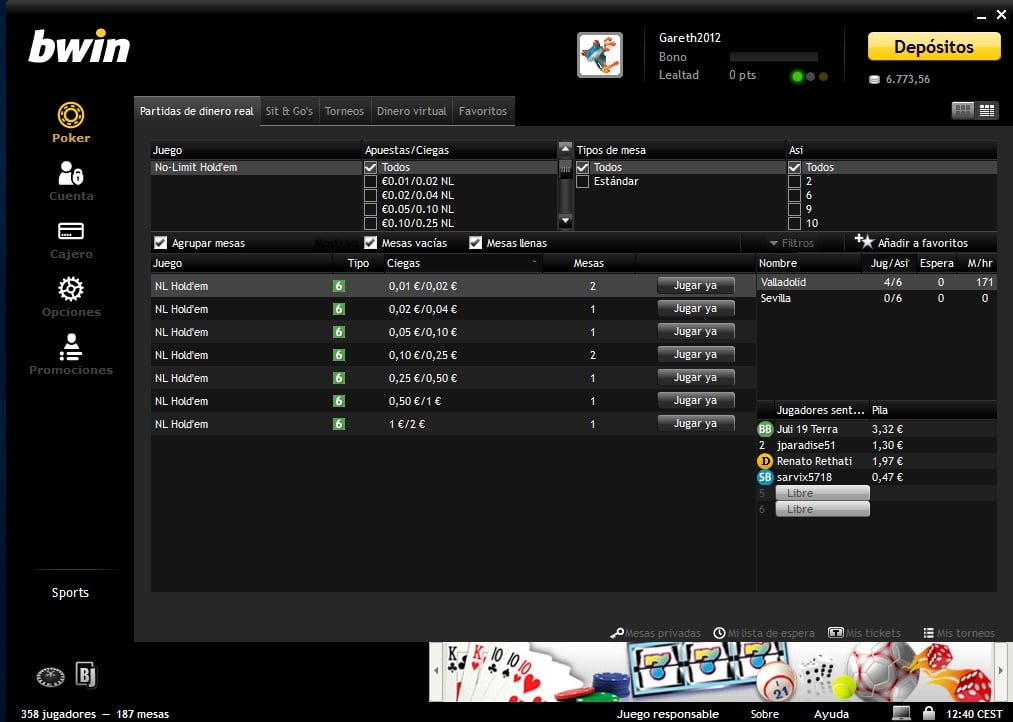Click the lock icon in status bar

click(928, 713)
